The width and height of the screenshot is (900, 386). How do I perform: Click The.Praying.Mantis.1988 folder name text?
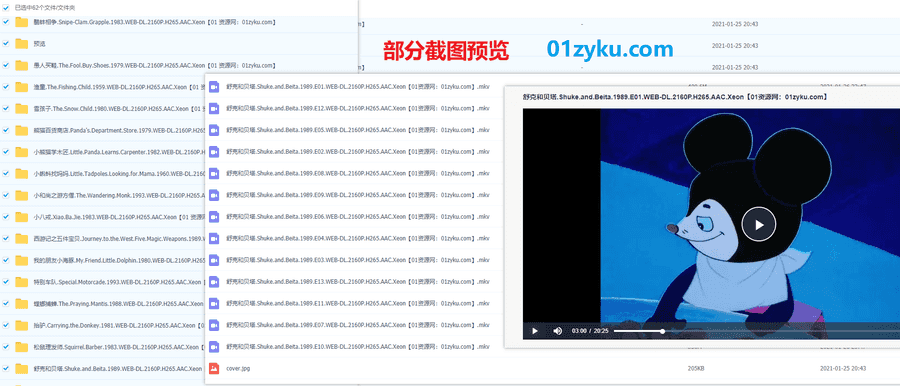[118, 304]
